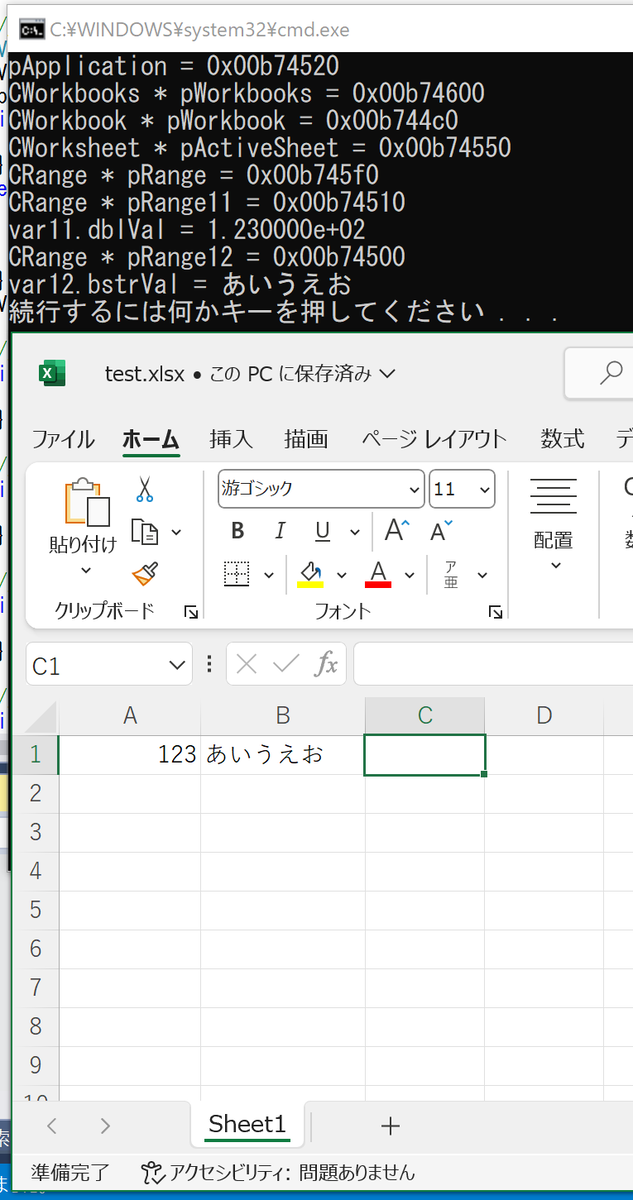Click the Cut scissors icon
Screen dimensions: 633x1200
coord(145,489)
